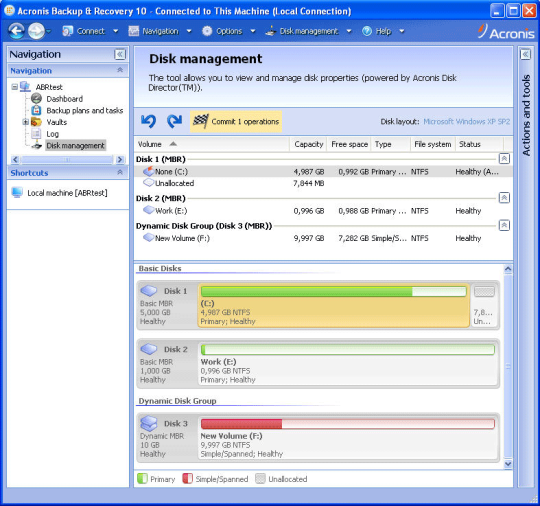Click the Help question mark icon

(367, 31)
